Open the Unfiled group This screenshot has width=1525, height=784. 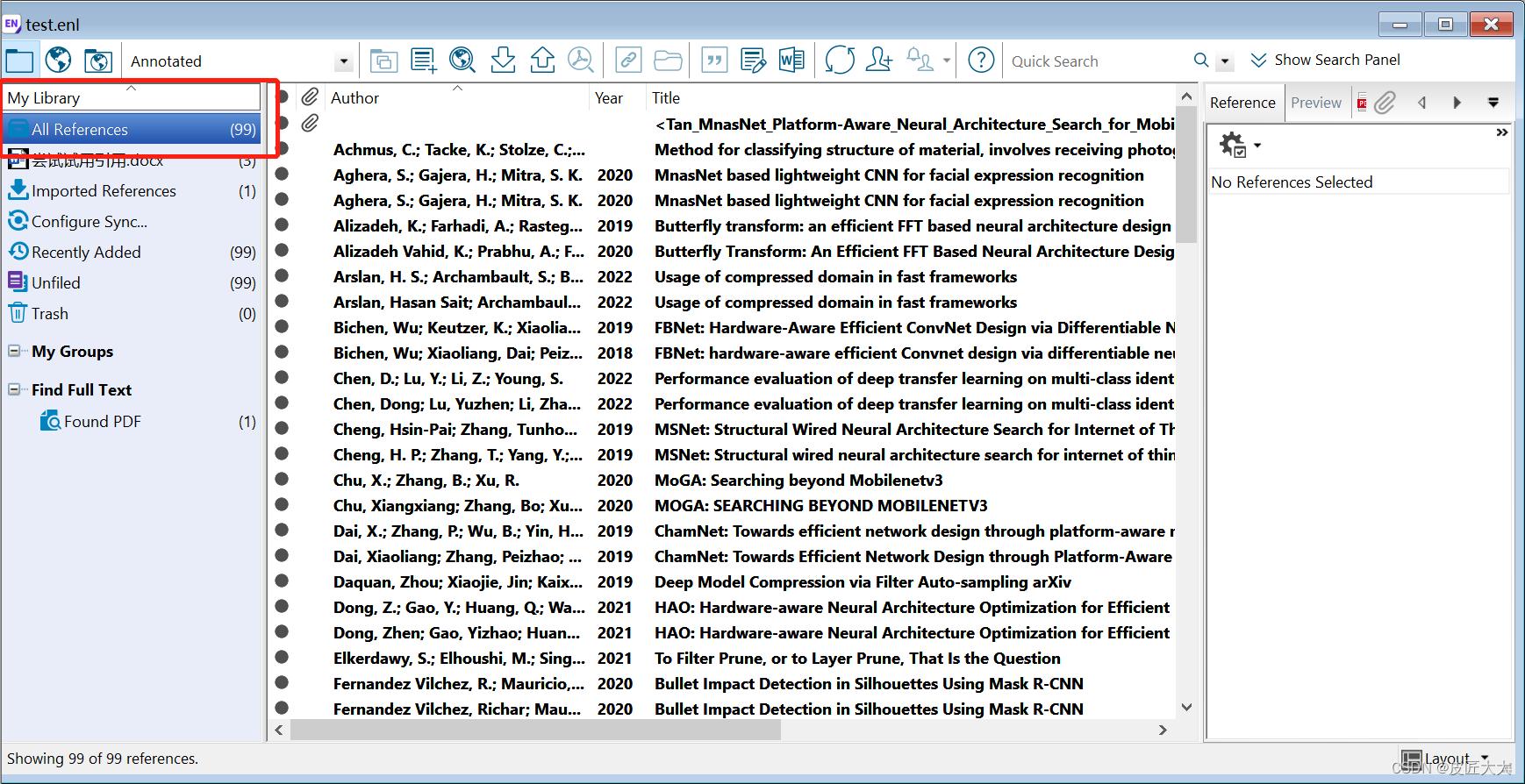[132, 282]
